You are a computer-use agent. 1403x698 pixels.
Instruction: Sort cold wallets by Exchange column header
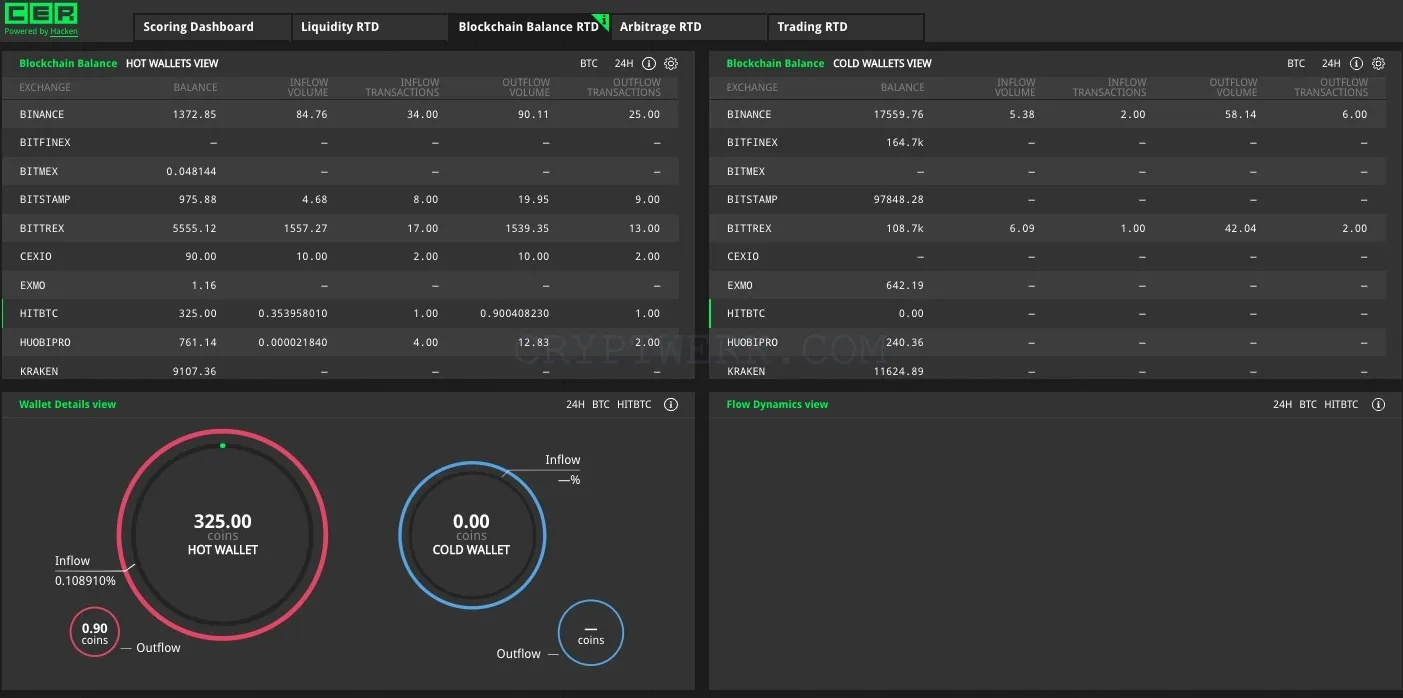pos(752,88)
